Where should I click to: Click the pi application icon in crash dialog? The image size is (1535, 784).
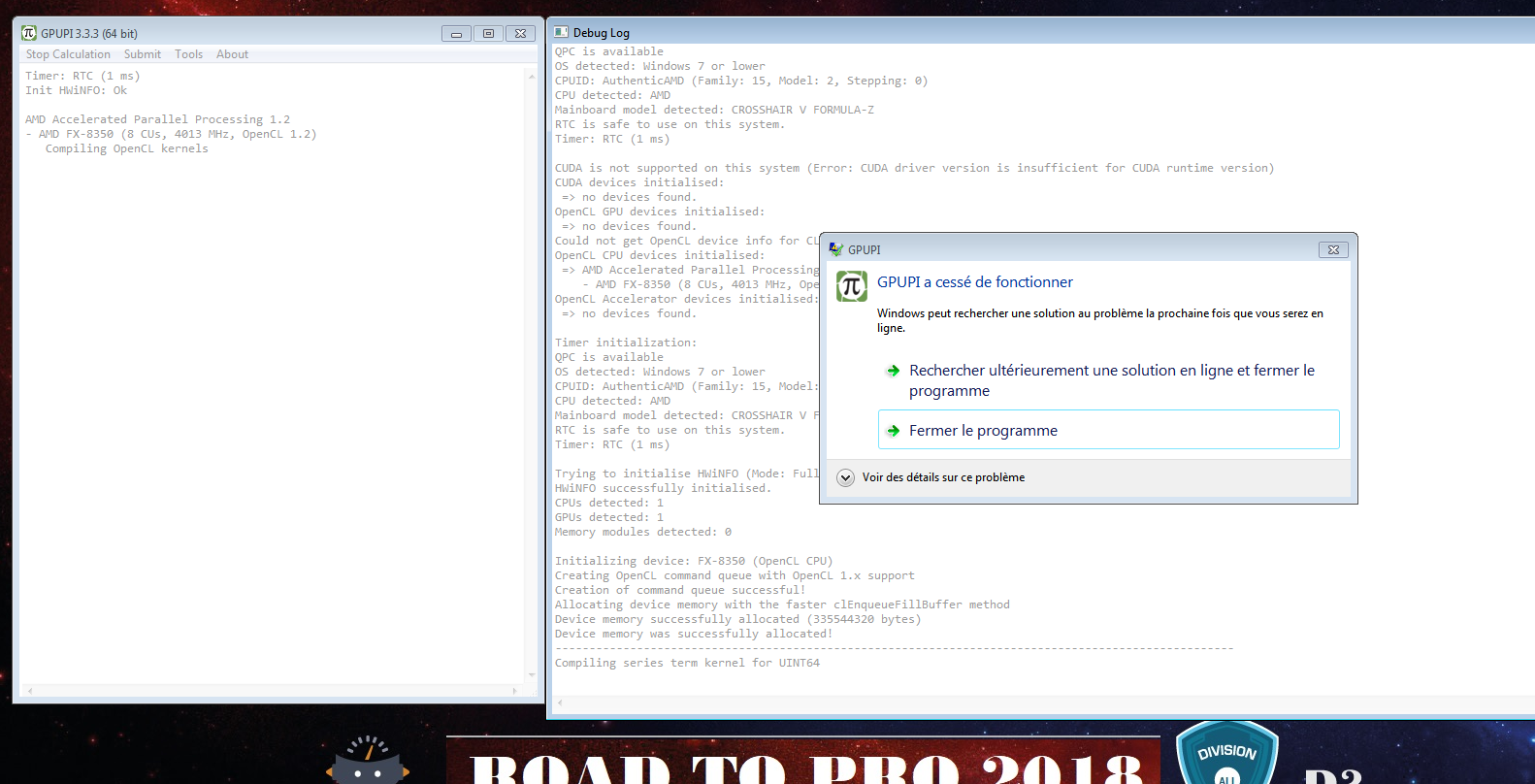tap(852, 286)
